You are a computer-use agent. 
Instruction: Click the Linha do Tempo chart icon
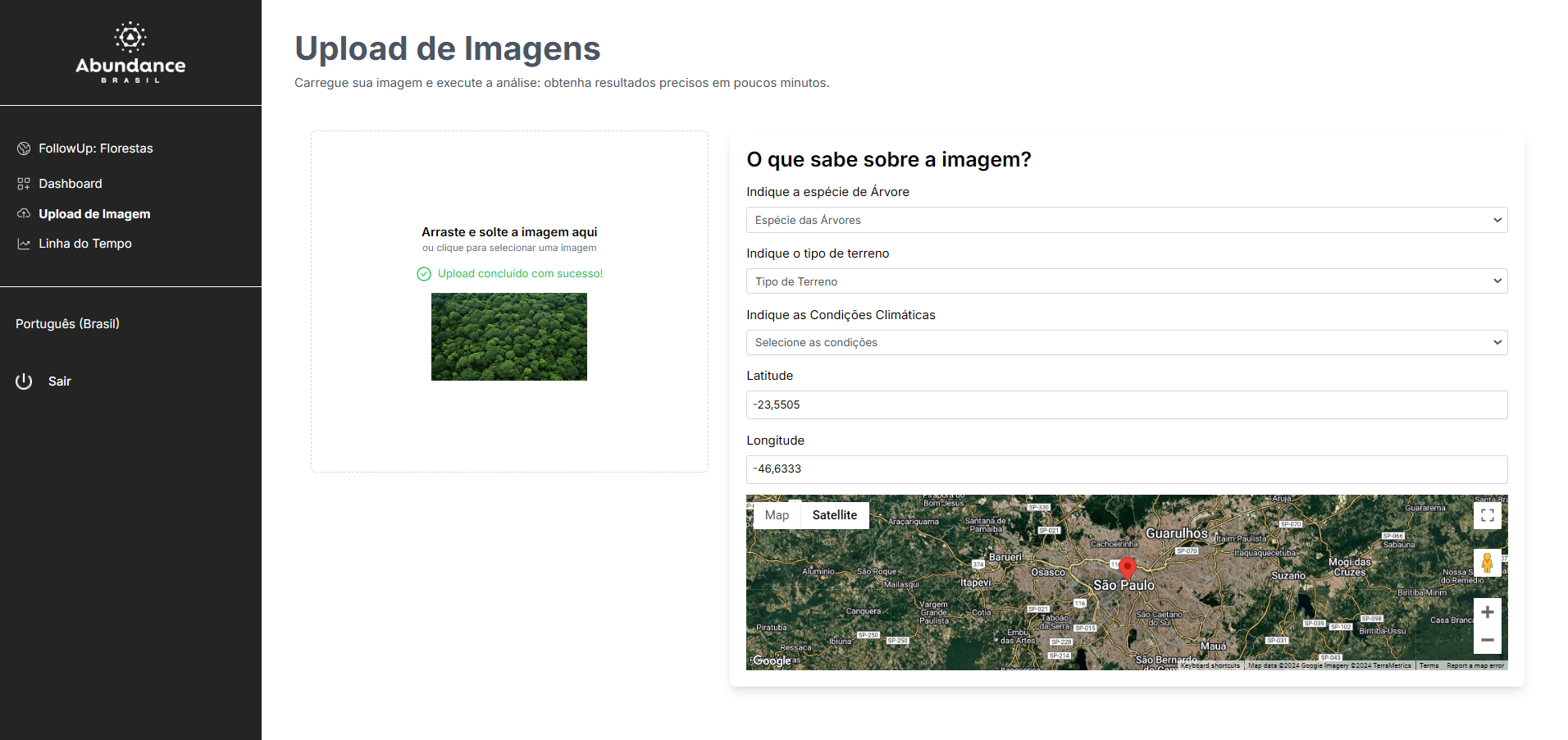[24, 244]
